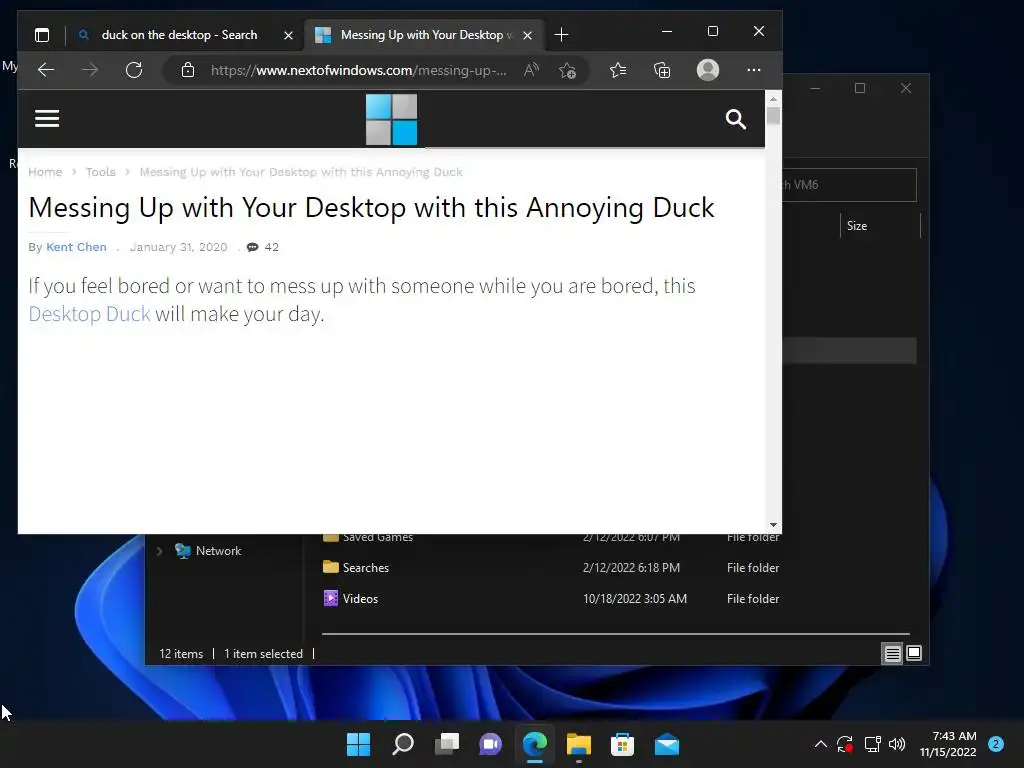Open Chat from the taskbar
1024x768 pixels.
(490, 744)
